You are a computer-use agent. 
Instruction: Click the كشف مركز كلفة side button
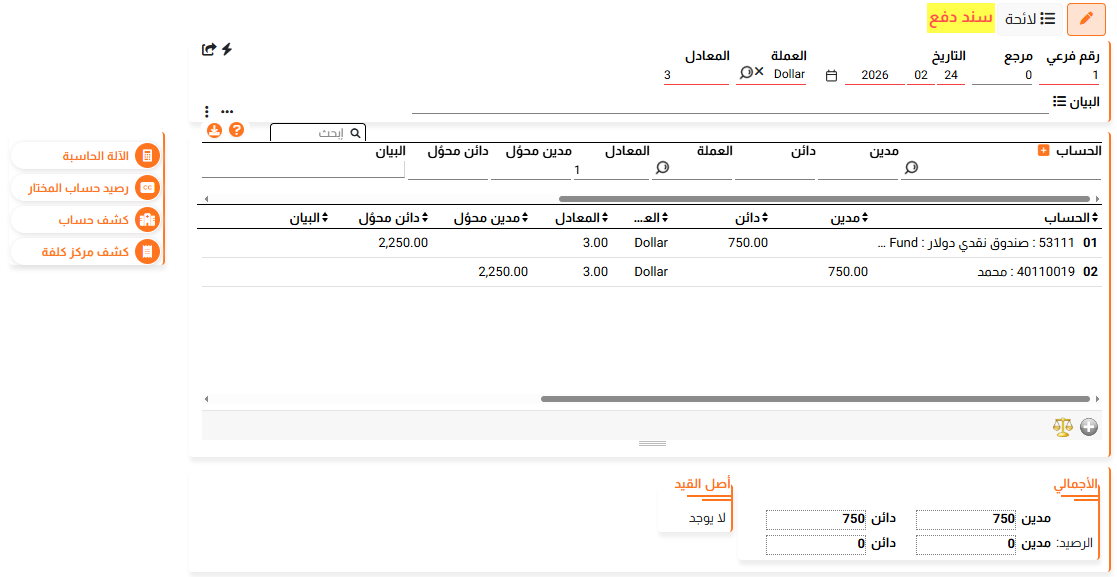86,252
